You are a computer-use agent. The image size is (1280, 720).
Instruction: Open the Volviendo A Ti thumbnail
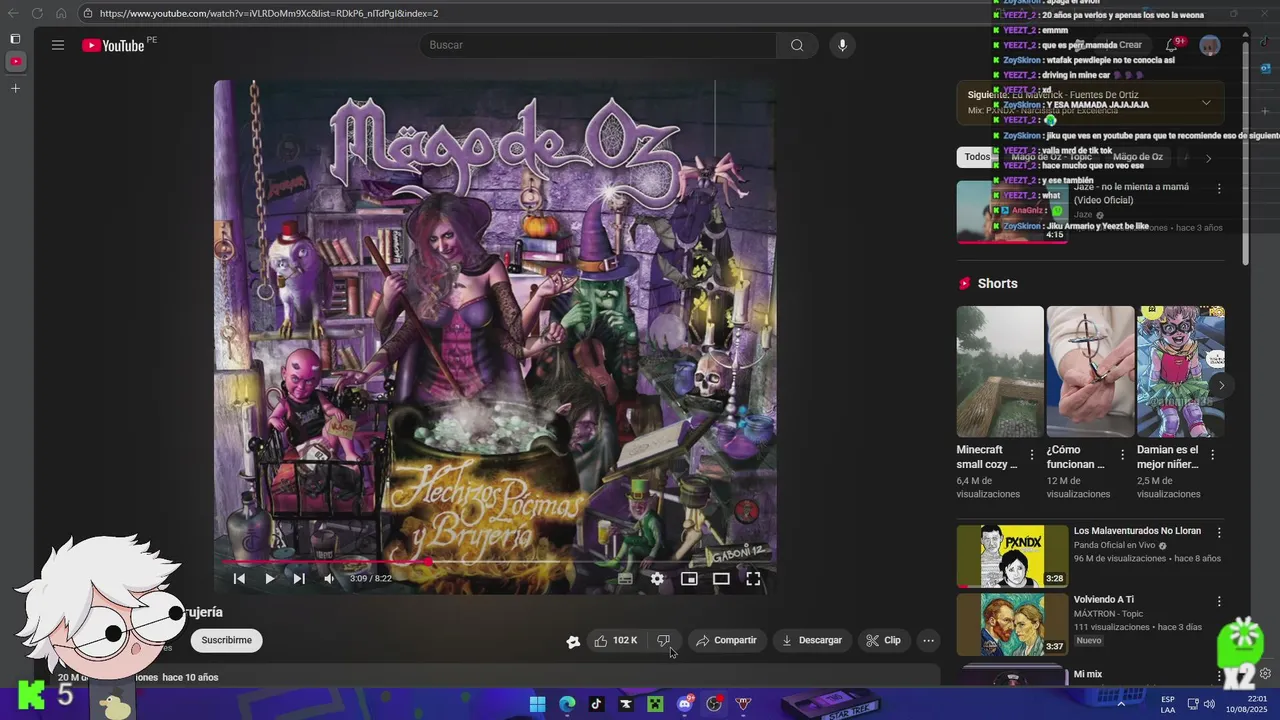coord(1014,625)
